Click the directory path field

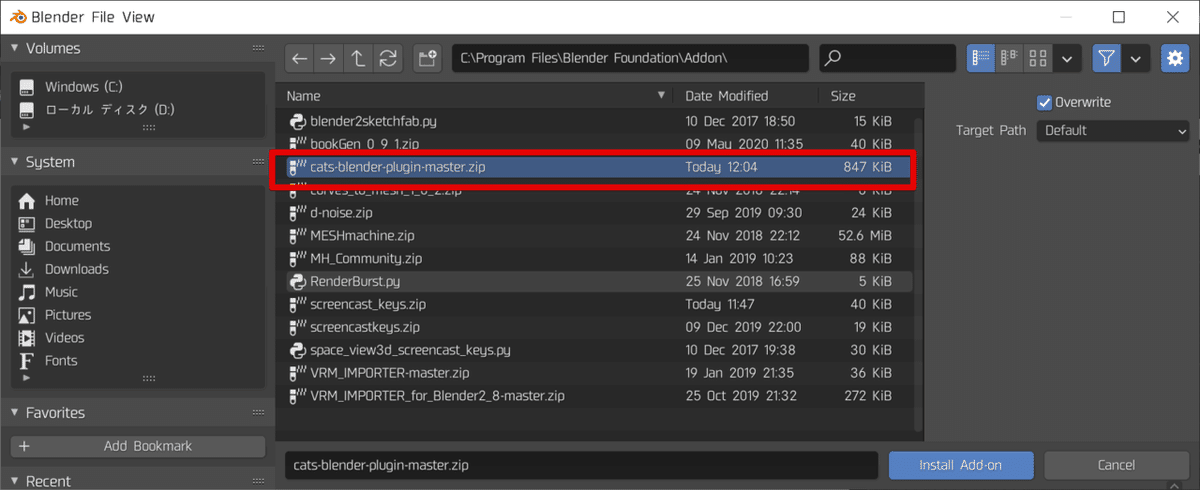coord(629,59)
